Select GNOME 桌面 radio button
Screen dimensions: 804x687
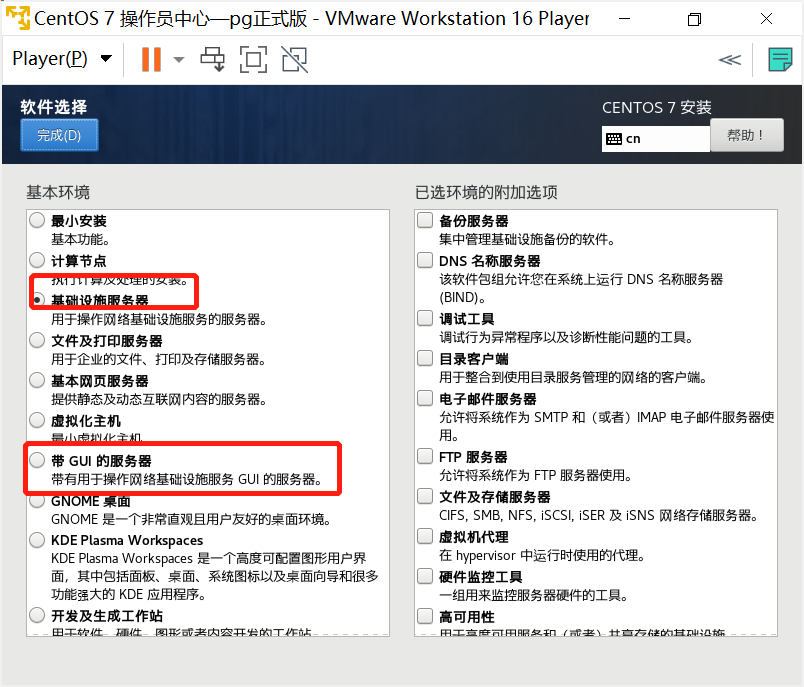point(37,500)
